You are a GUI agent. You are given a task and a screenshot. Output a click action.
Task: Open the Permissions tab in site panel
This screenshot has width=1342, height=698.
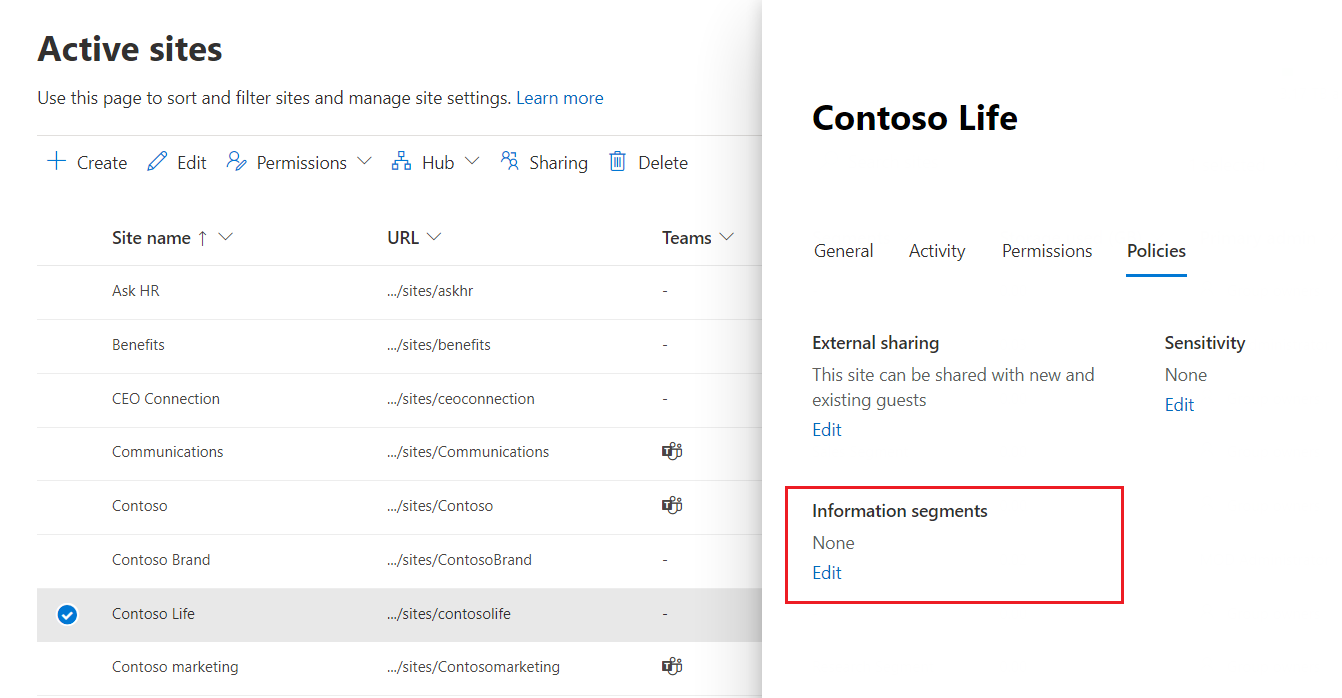tap(1047, 251)
